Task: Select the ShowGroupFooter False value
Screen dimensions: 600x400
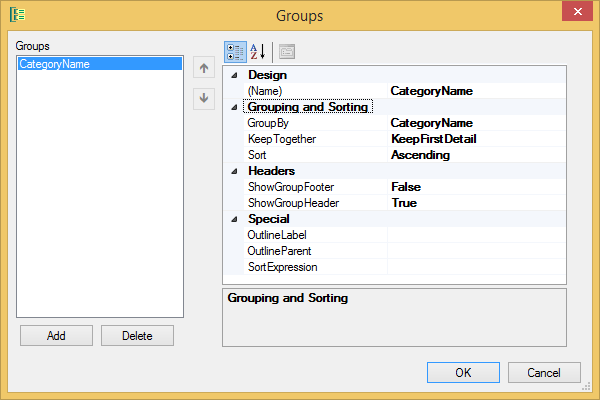Action: point(475,187)
